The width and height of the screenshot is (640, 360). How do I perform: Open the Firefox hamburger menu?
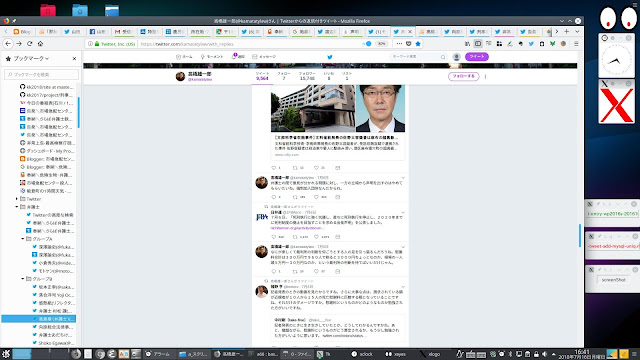pos(576,44)
